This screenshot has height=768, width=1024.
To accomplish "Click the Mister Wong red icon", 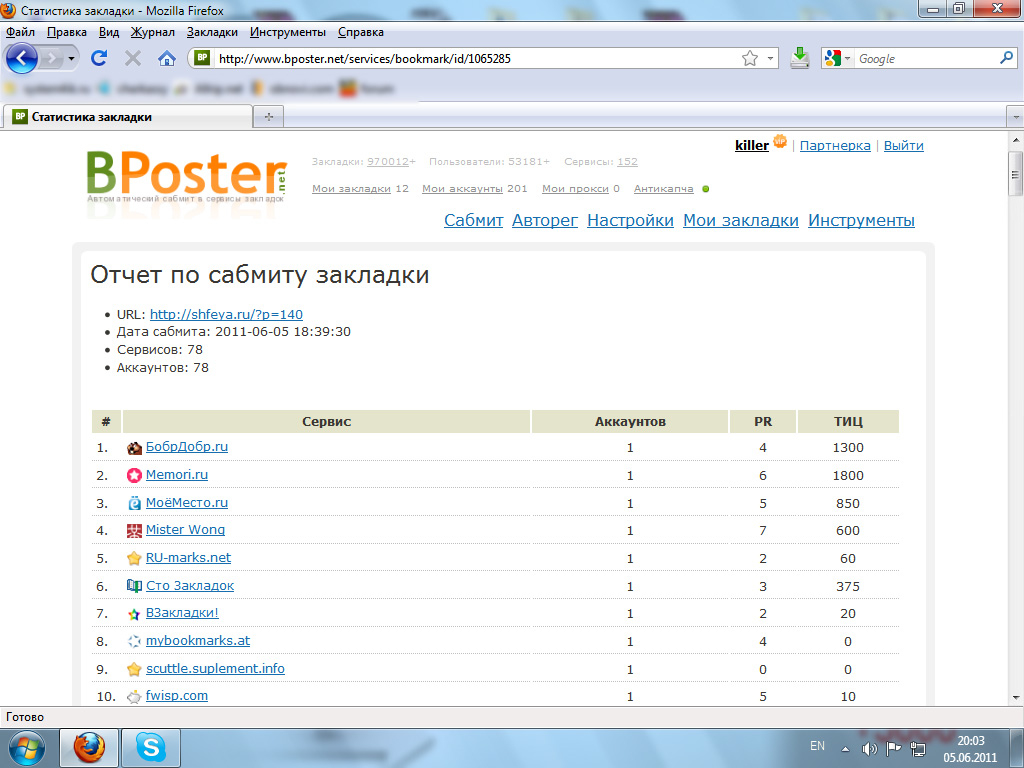I will [134, 531].
